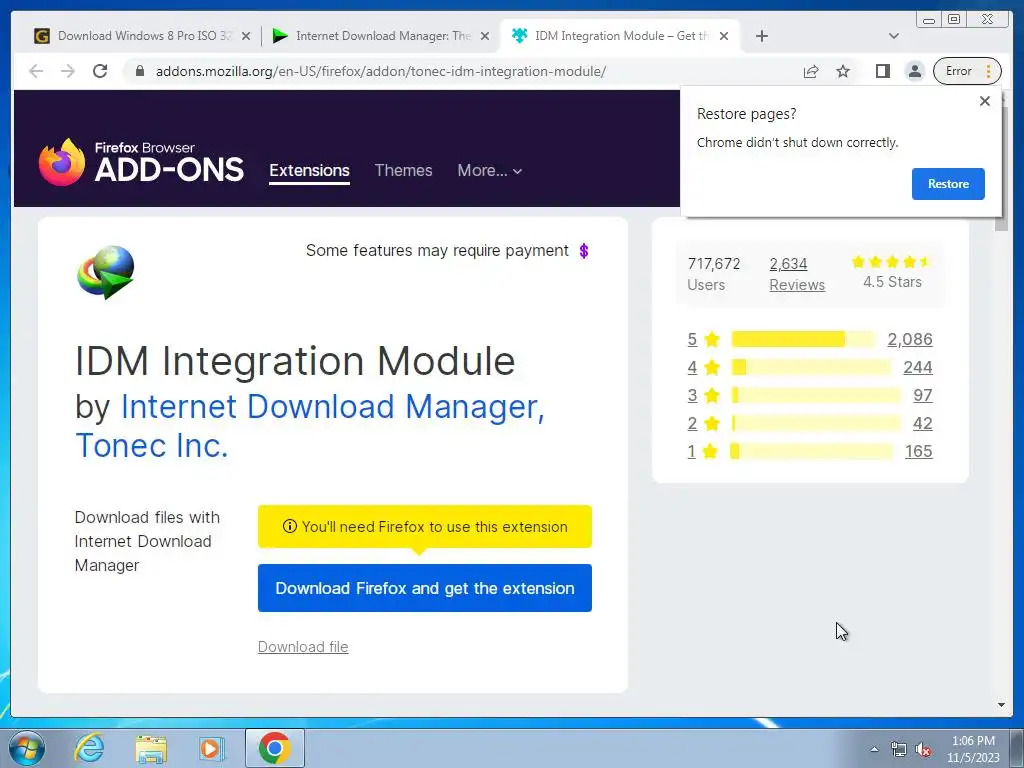Screen dimensions: 1024x768
Task: Share this page via share icon
Action: coord(810,71)
